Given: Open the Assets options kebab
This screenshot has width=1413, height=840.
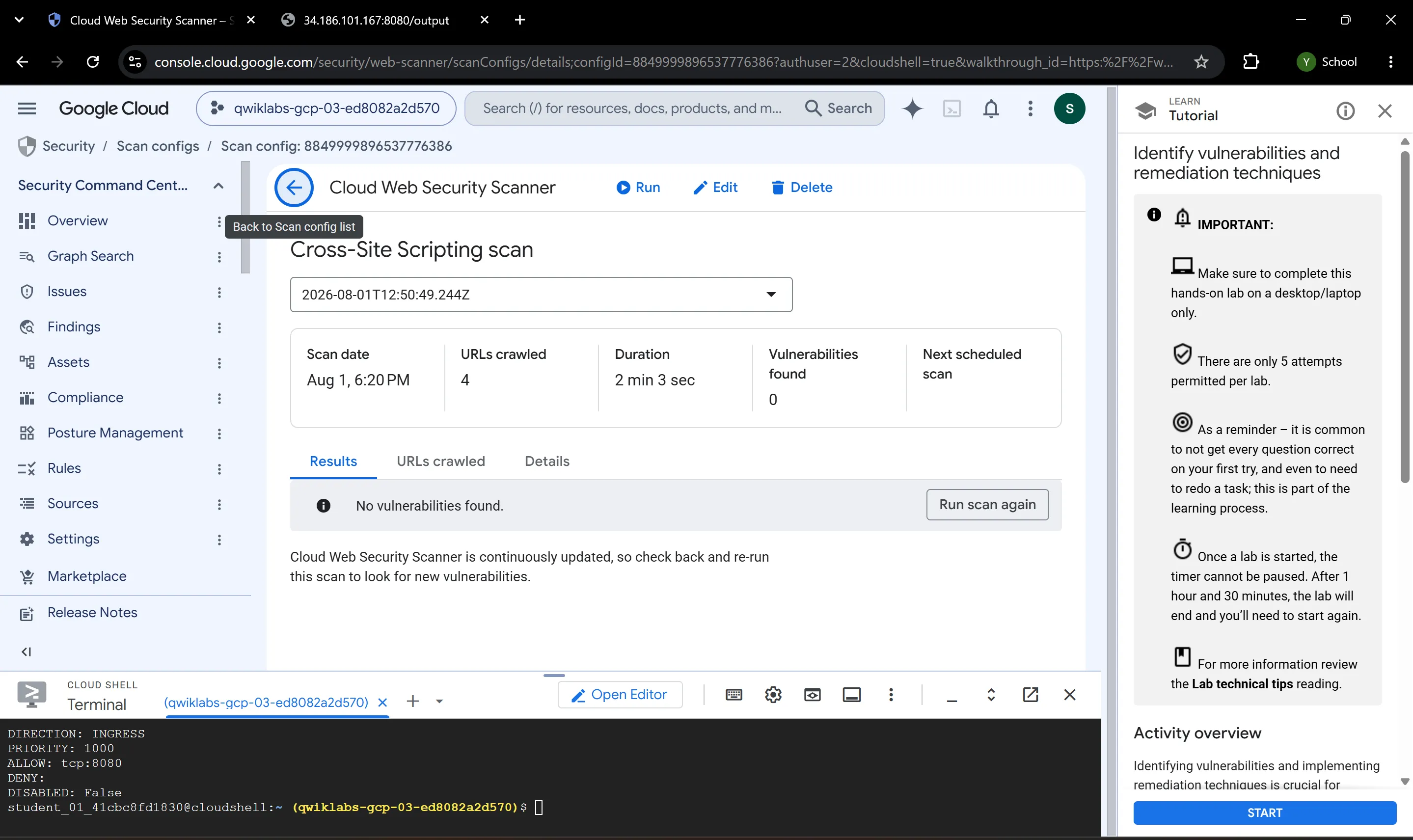Looking at the screenshot, I should 219,363.
